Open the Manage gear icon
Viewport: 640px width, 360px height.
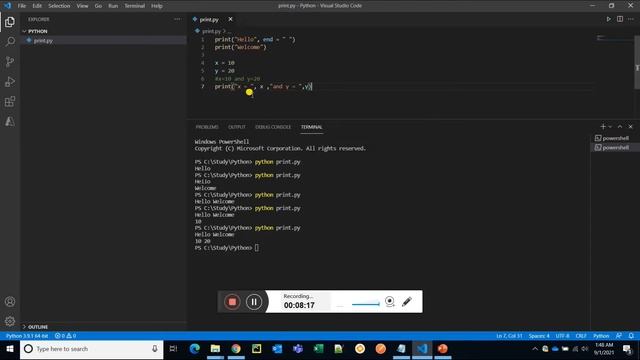click(x=10, y=321)
